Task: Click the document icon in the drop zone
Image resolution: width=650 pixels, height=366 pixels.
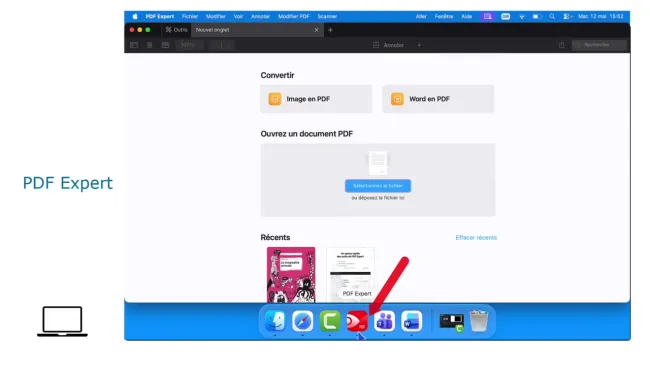Action: [378, 163]
